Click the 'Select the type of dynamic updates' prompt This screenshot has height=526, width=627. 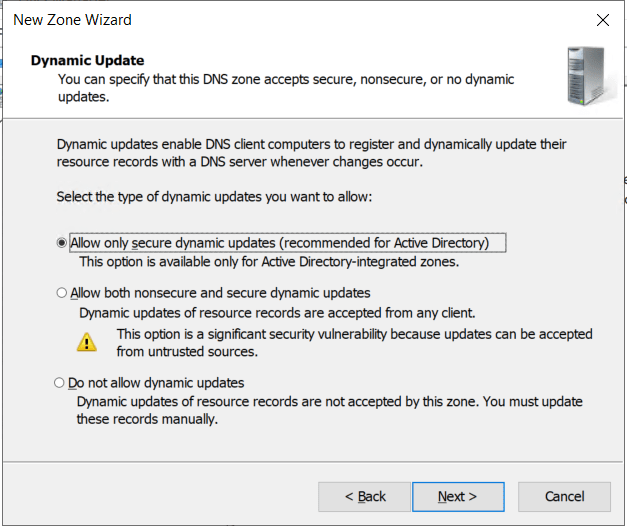pos(215,197)
